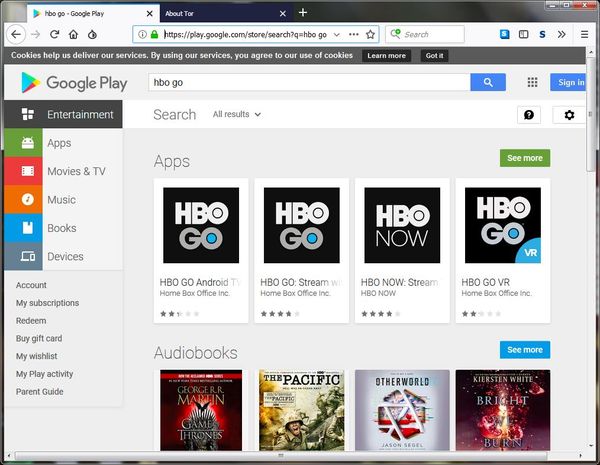Viewport: 600px width, 465px height.
Task: Open the HBO GO Android TV app card
Action: click(201, 251)
